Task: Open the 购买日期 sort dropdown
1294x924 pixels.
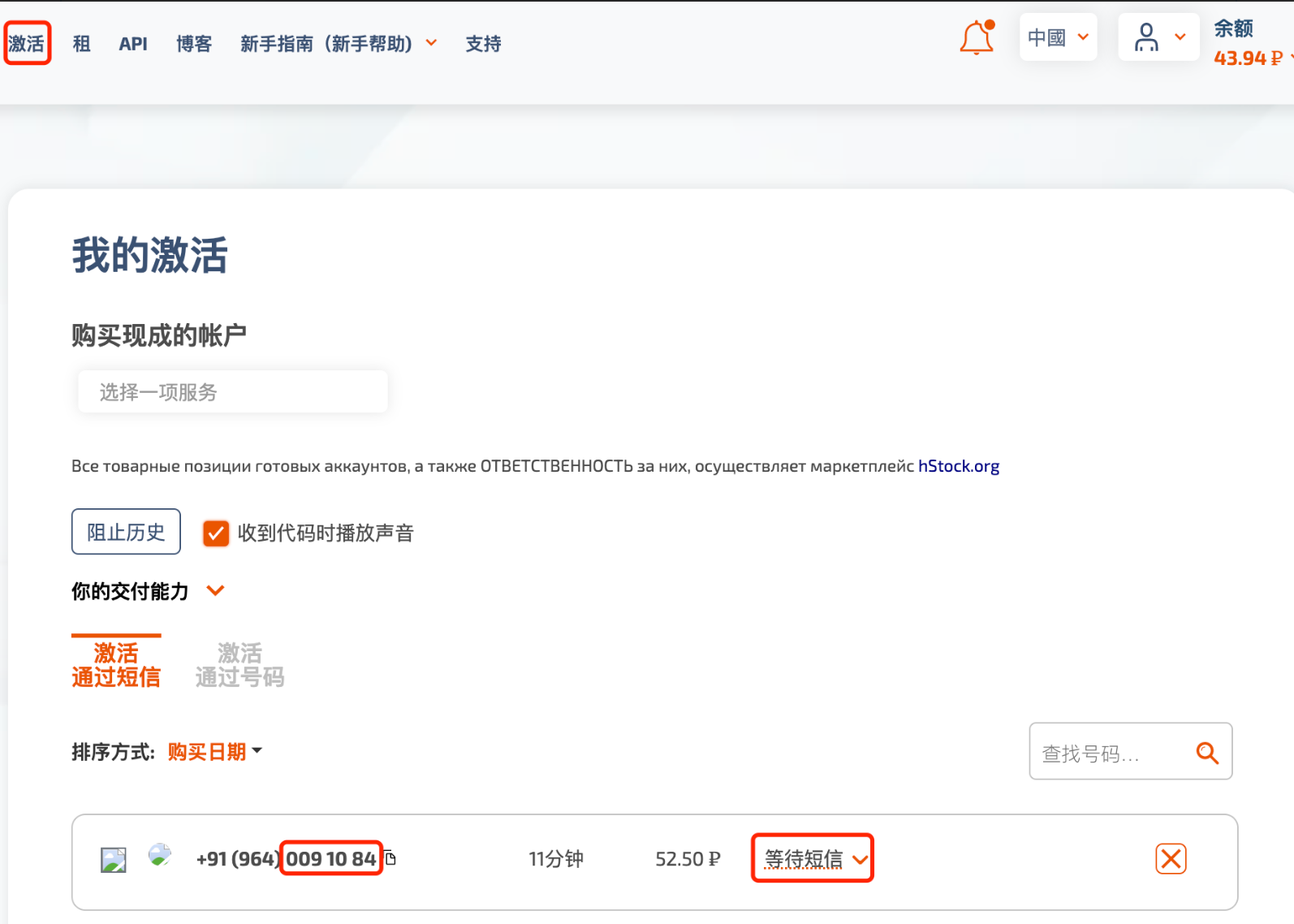Action: [214, 752]
